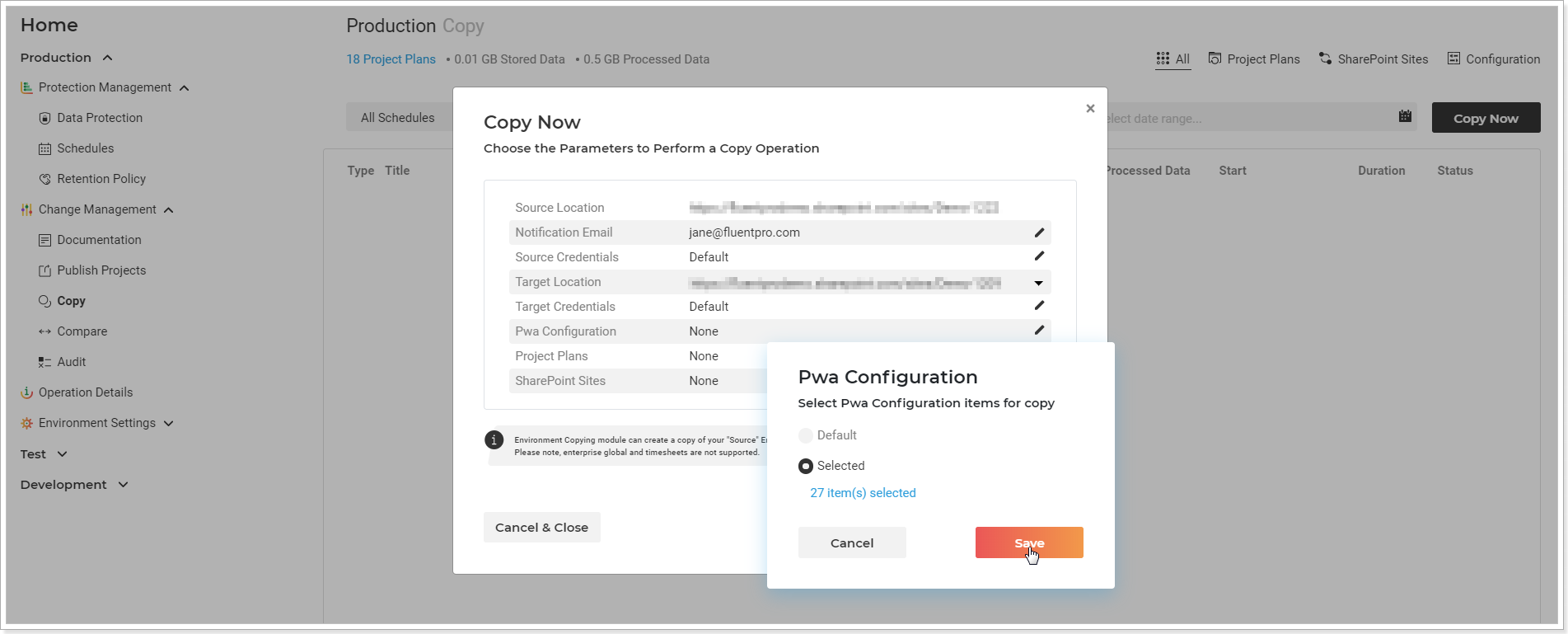This screenshot has width=1568, height=634.
Task: Expand the Environment Settings chevron
Action: click(x=168, y=423)
